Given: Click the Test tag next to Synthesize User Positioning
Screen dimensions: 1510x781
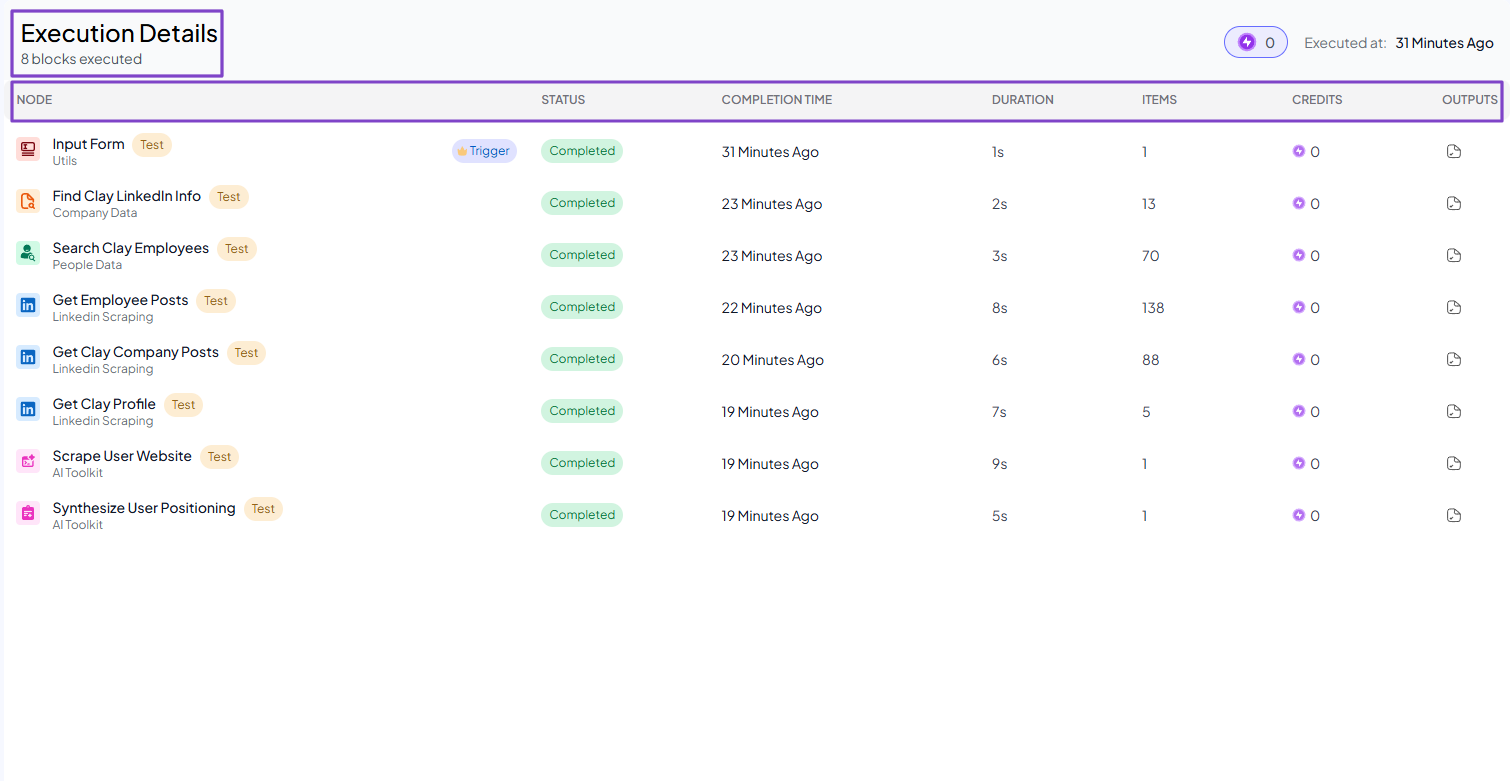Looking at the screenshot, I should coord(264,509).
